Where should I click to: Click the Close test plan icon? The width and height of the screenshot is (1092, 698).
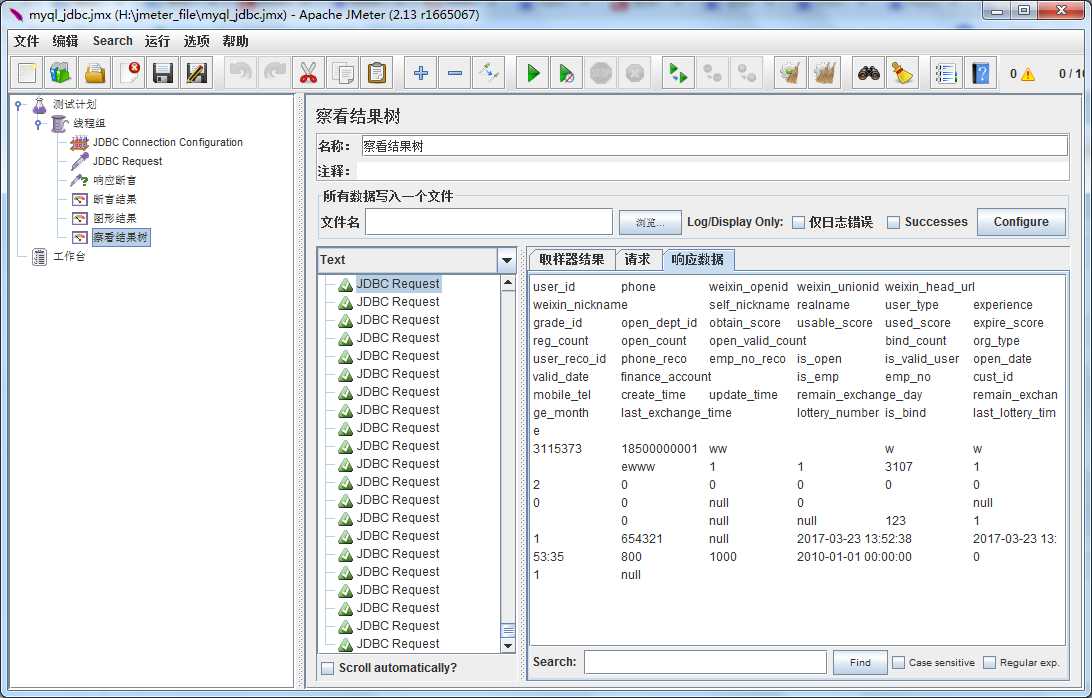pyautogui.click(x=130, y=72)
